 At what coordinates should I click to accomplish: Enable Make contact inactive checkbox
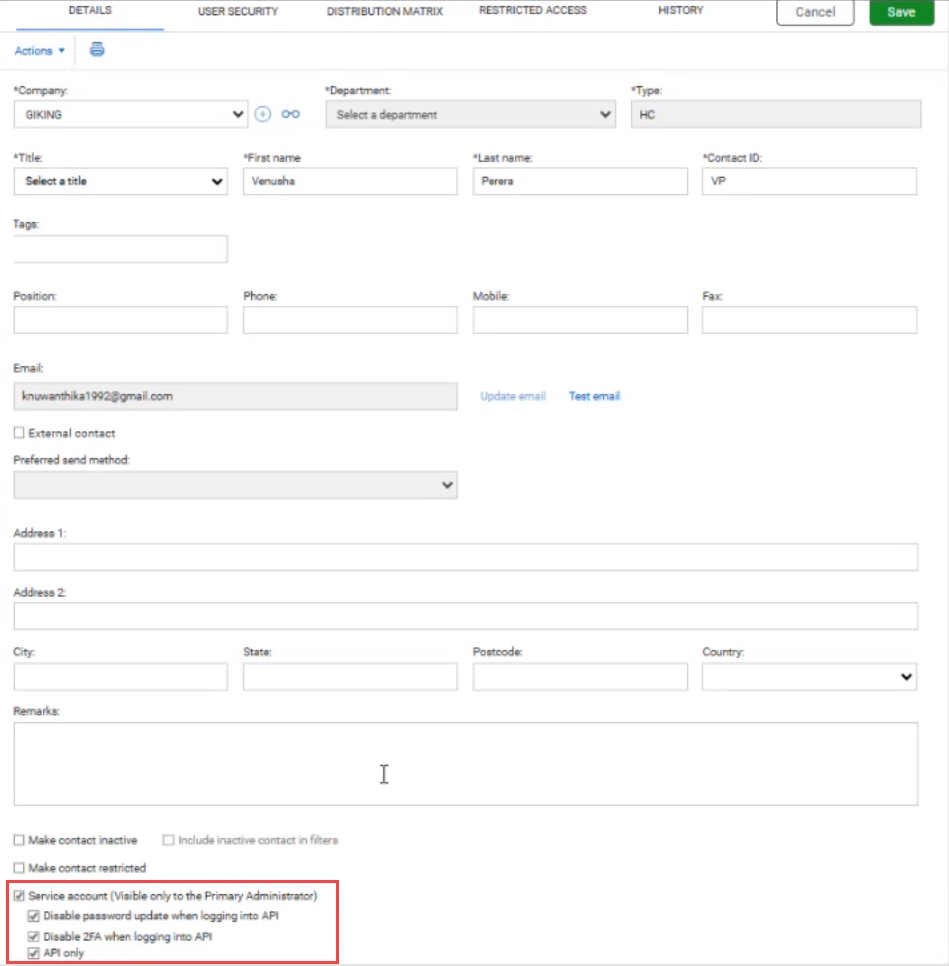pos(19,840)
